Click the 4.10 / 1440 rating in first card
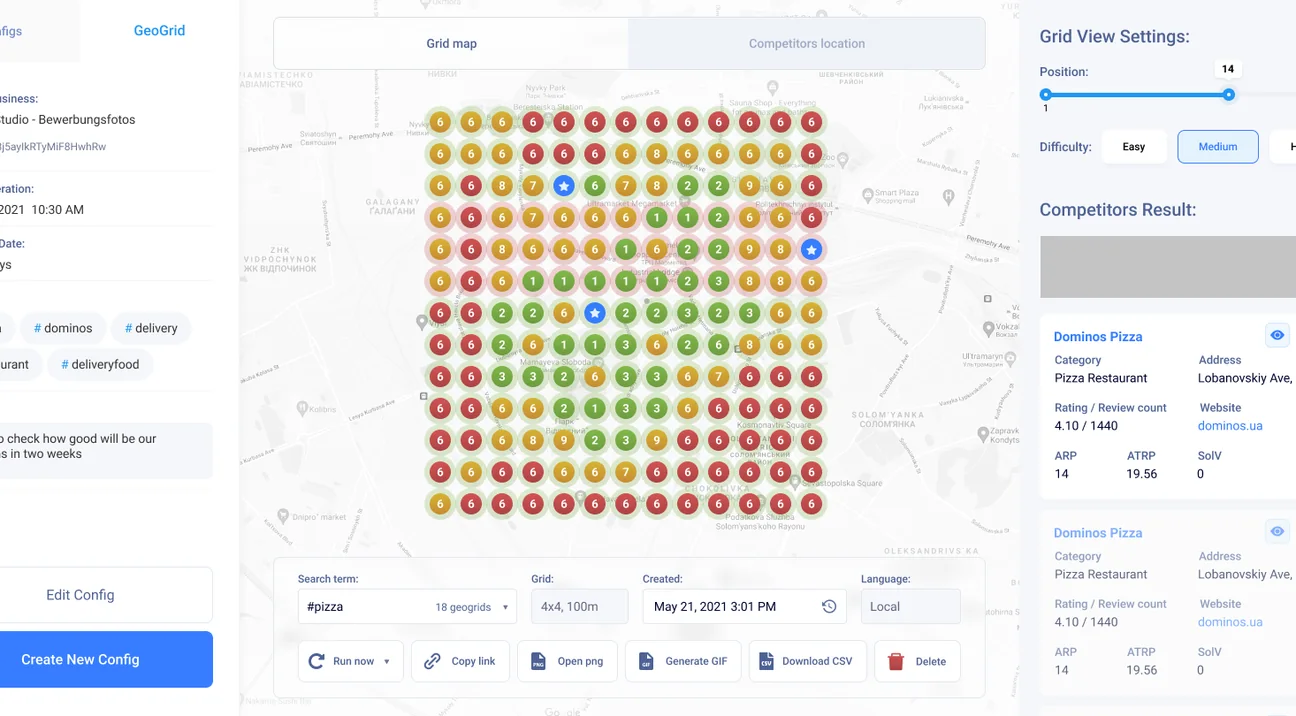Image resolution: width=1296 pixels, height=716 pixels. pos(1086,426)
